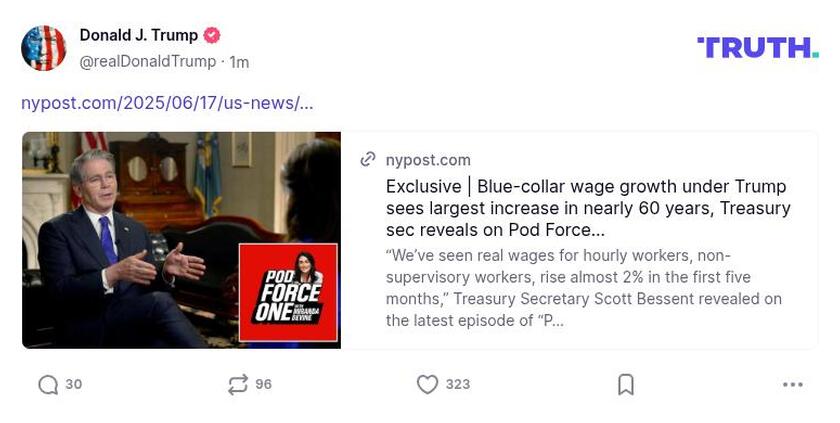The height and width of the screenshot is (423, 840).
Task: Open the nypost.com/2025/06/17 link
Action: coord(167,103)
